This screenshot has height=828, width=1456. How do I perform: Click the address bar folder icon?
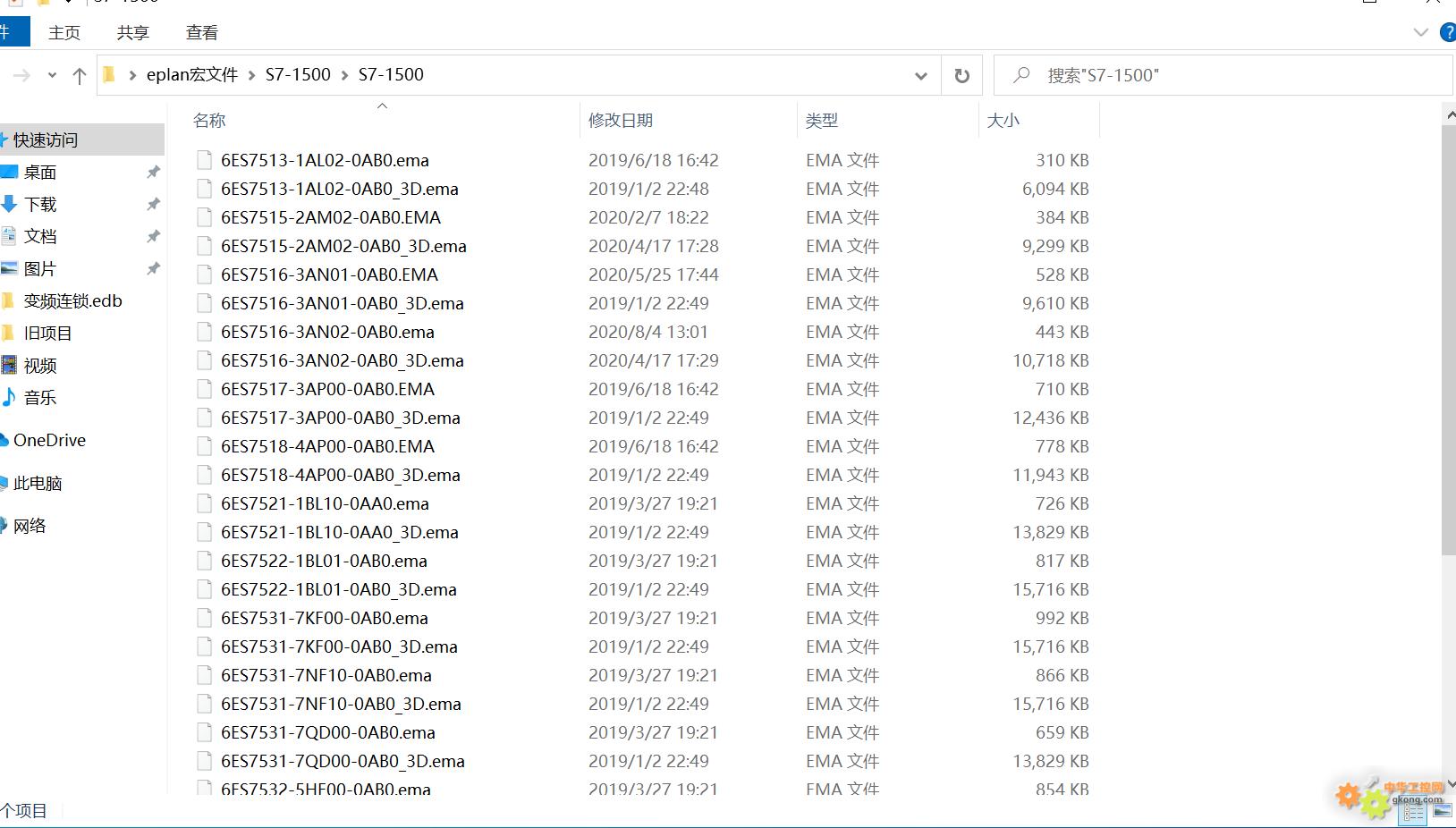coord(109,75)
